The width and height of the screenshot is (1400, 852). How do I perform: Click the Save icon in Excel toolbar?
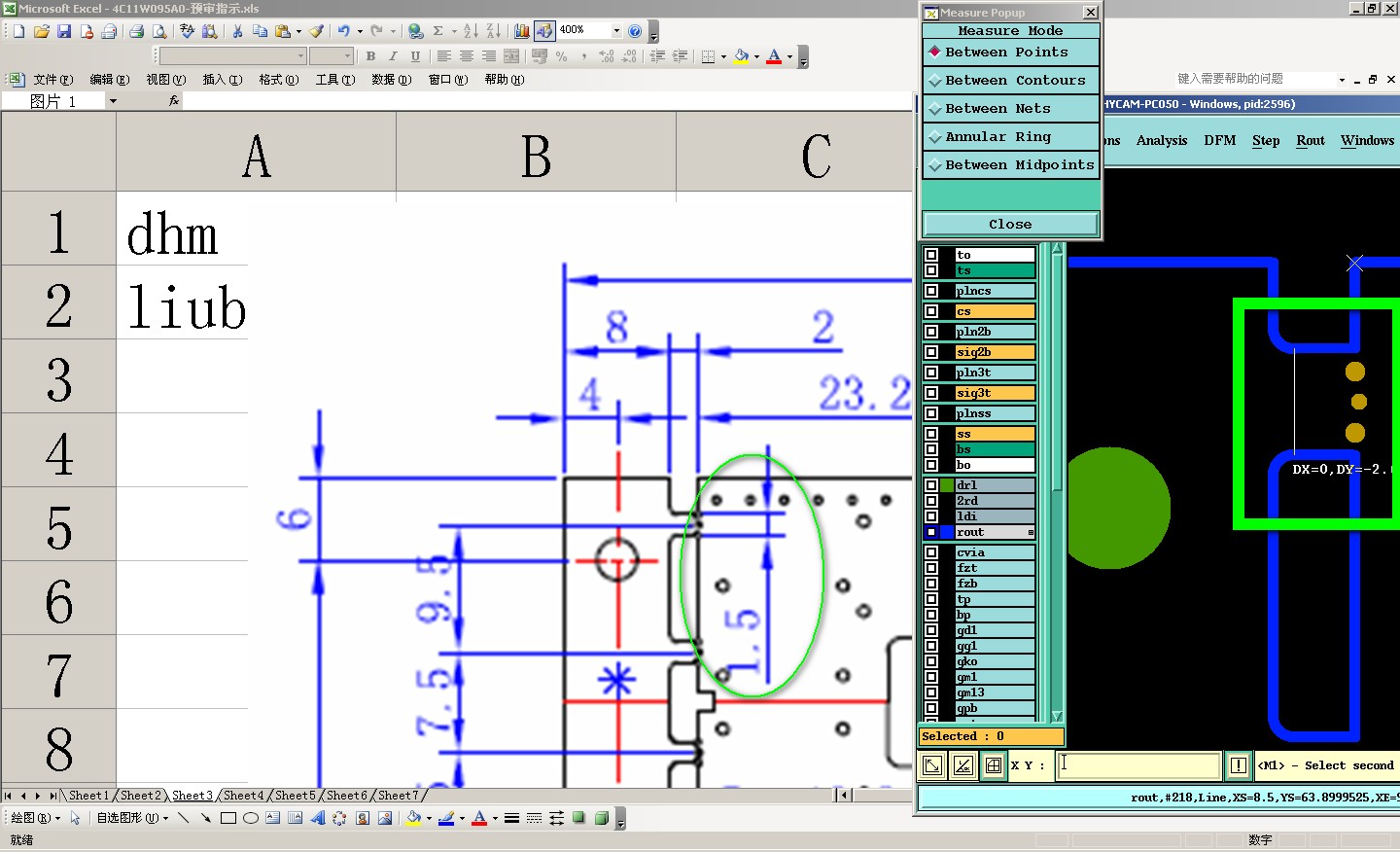64,31
